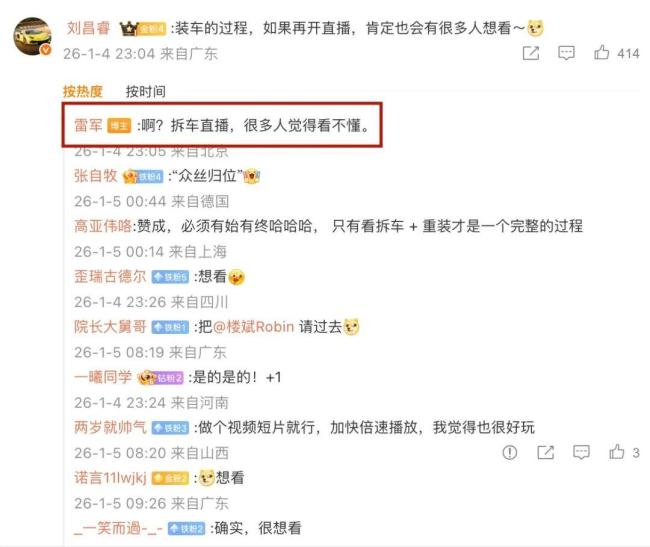Sort replies by 按时间
Image resolution: width=650 pixels, height=547 pixels.
[146, 91]
